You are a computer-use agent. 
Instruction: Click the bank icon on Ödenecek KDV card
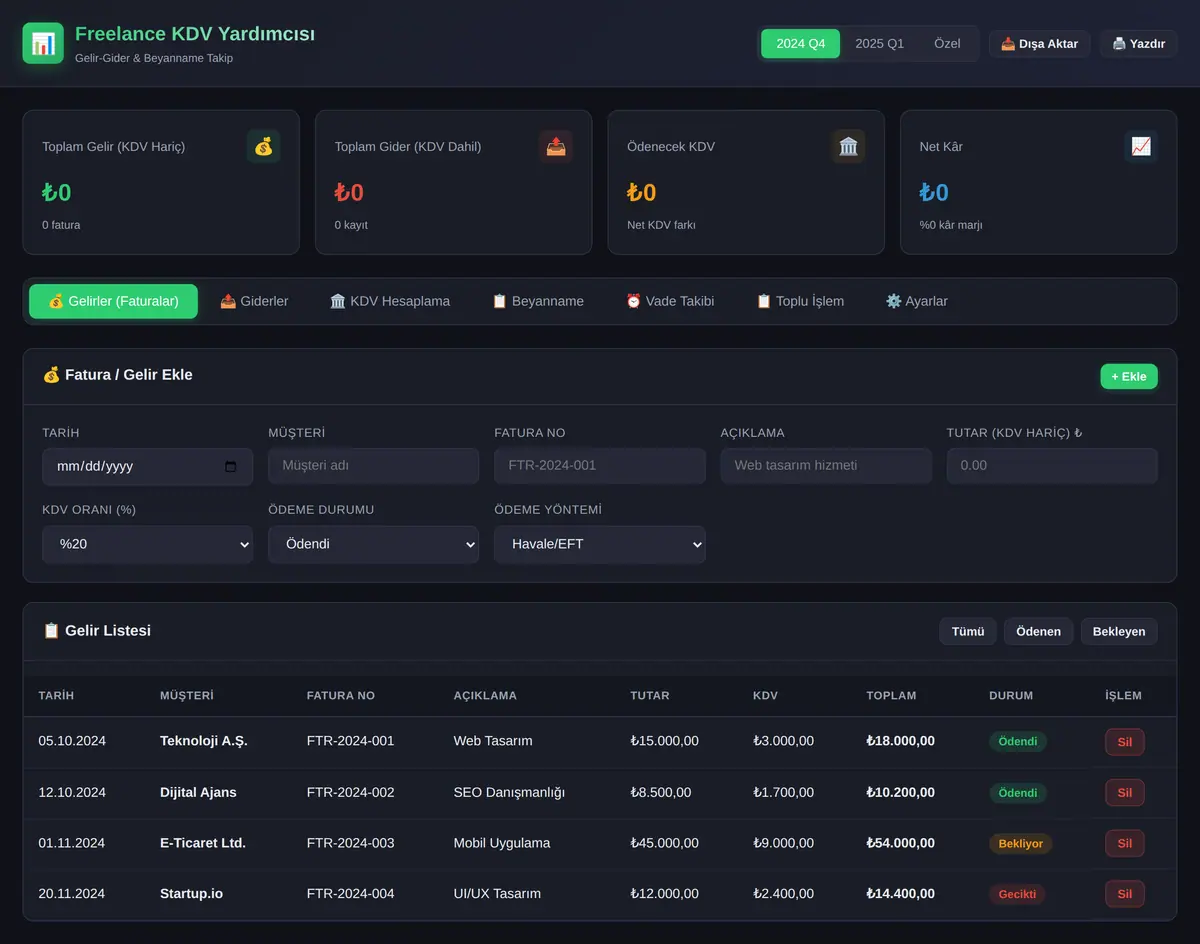(x=848, y=146)
